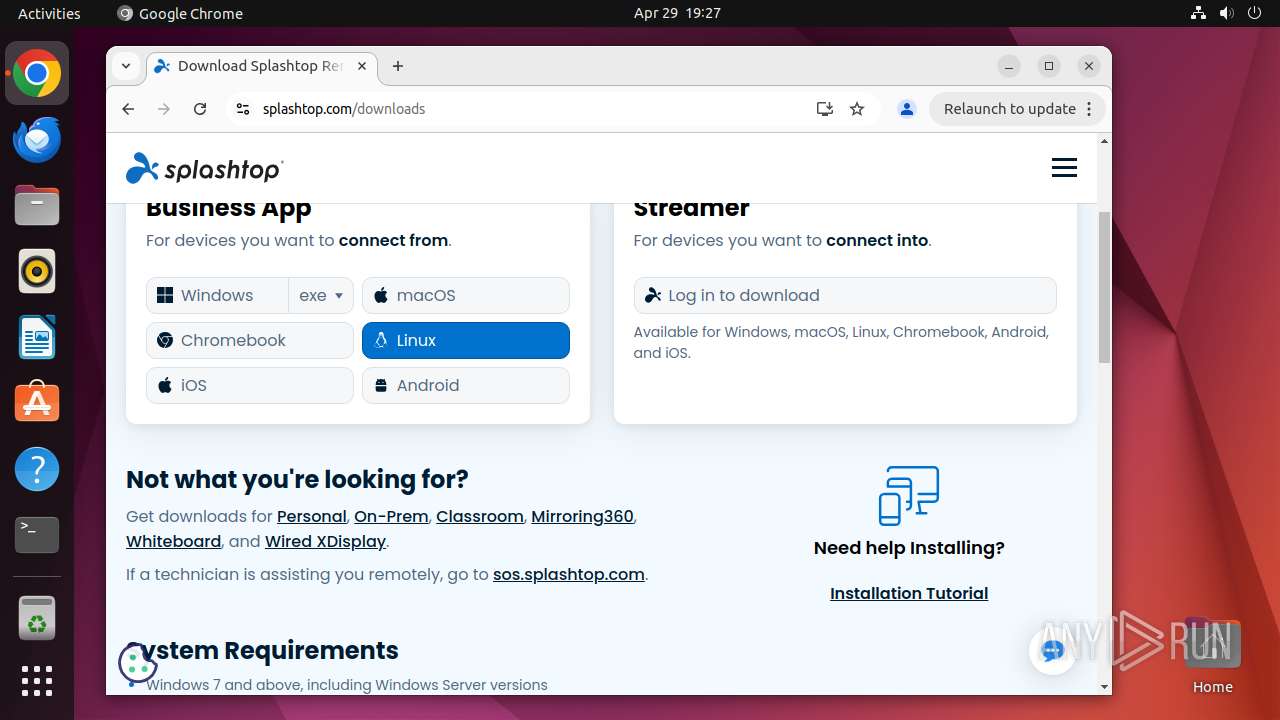
Task: Open the Whiteboard downloads link
Action: coord(173,541)
